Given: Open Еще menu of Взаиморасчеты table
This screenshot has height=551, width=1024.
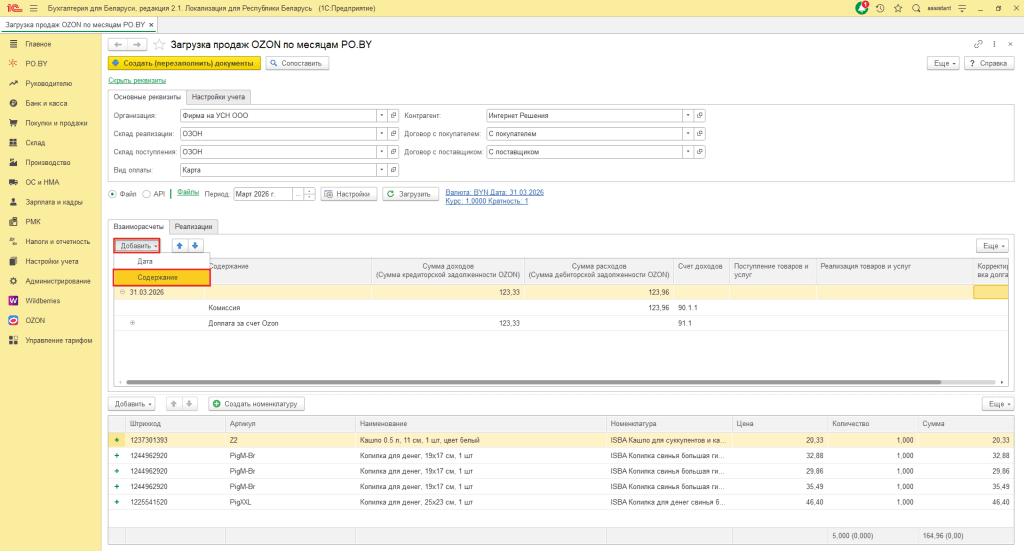Looking at the screenshot, I should [993, 245].
